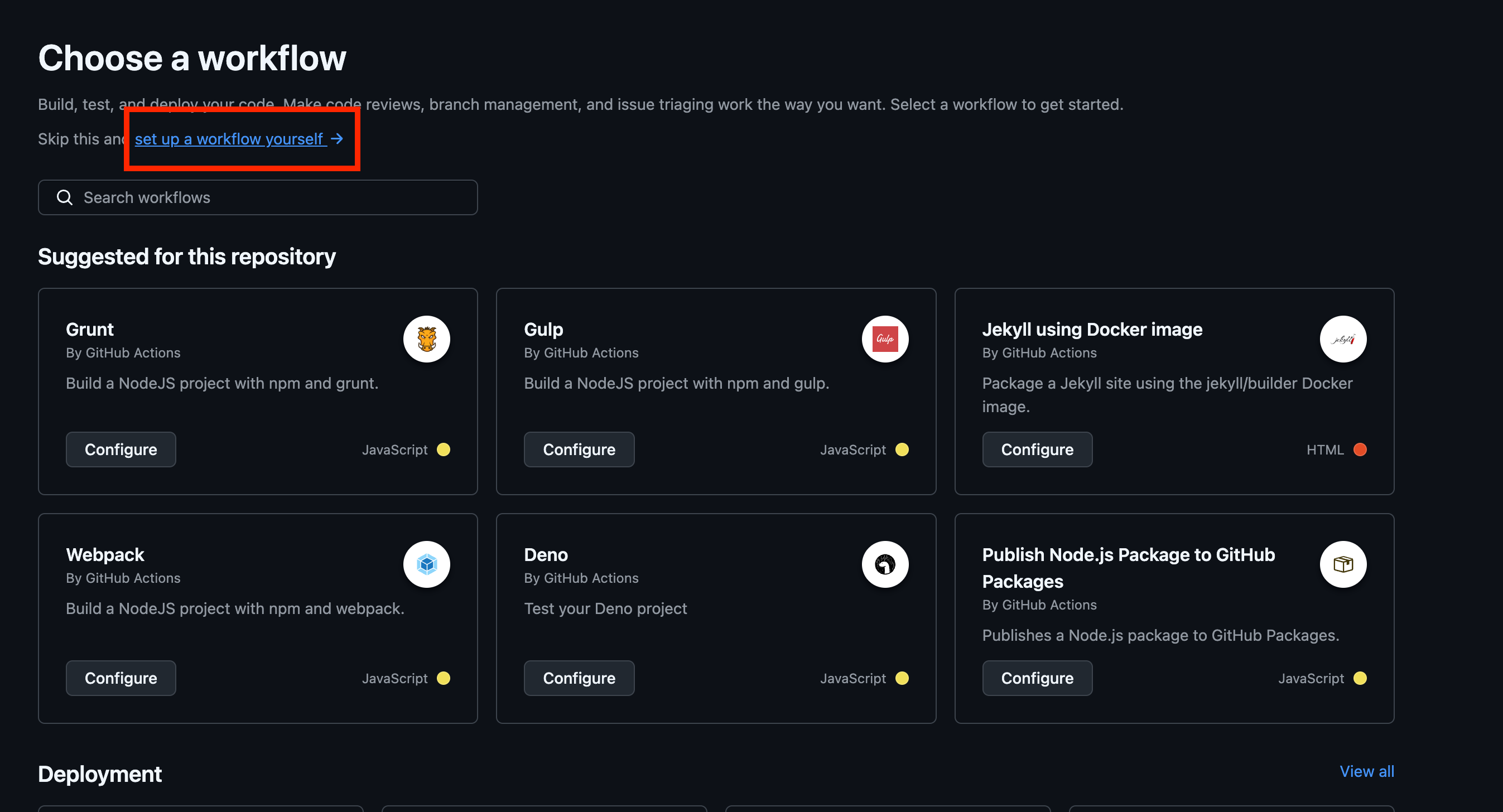Configure the Deno workflow

pyautogui.click(x=579, y=678)
